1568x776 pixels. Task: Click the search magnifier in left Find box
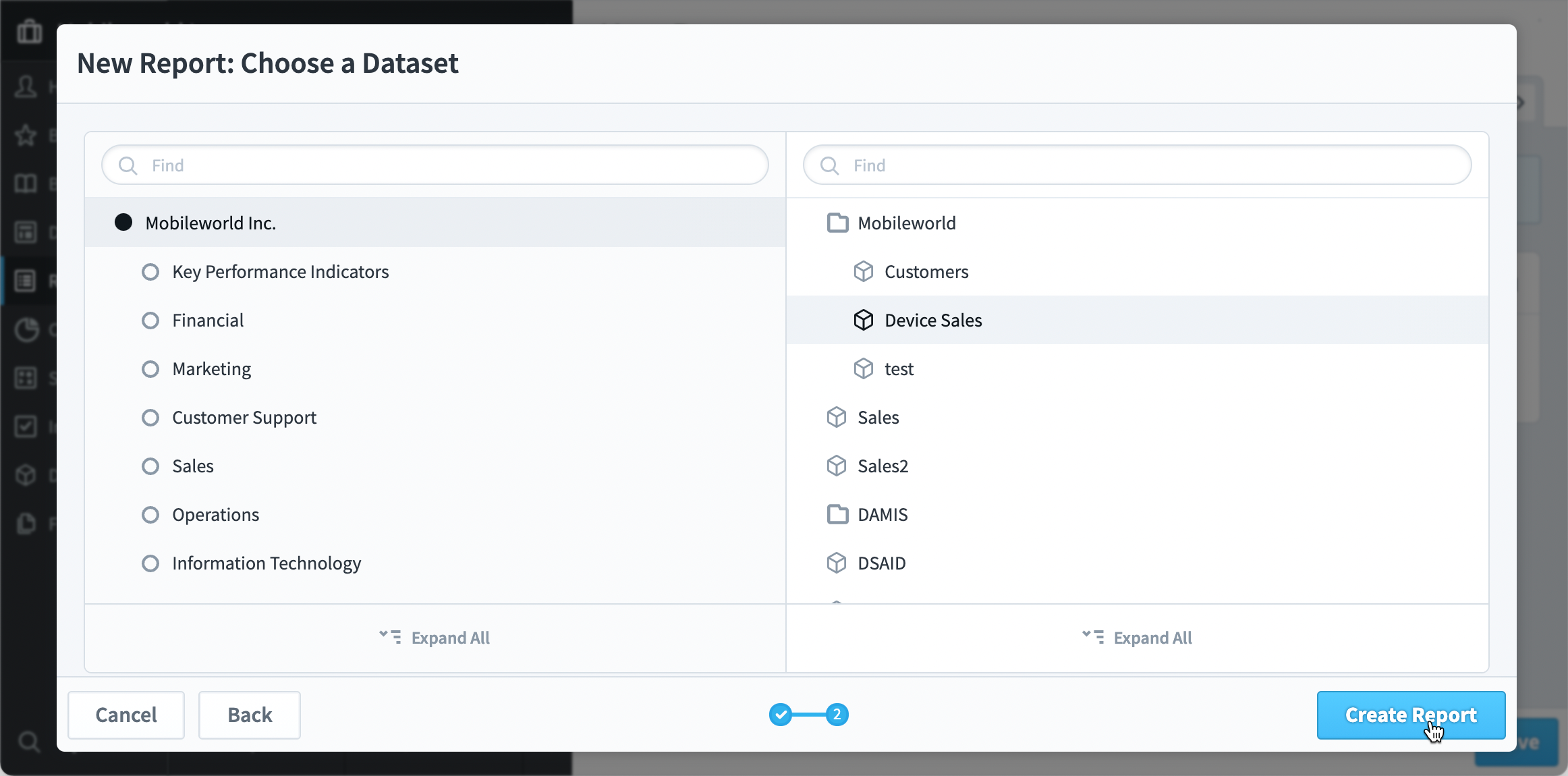[128, 165]
